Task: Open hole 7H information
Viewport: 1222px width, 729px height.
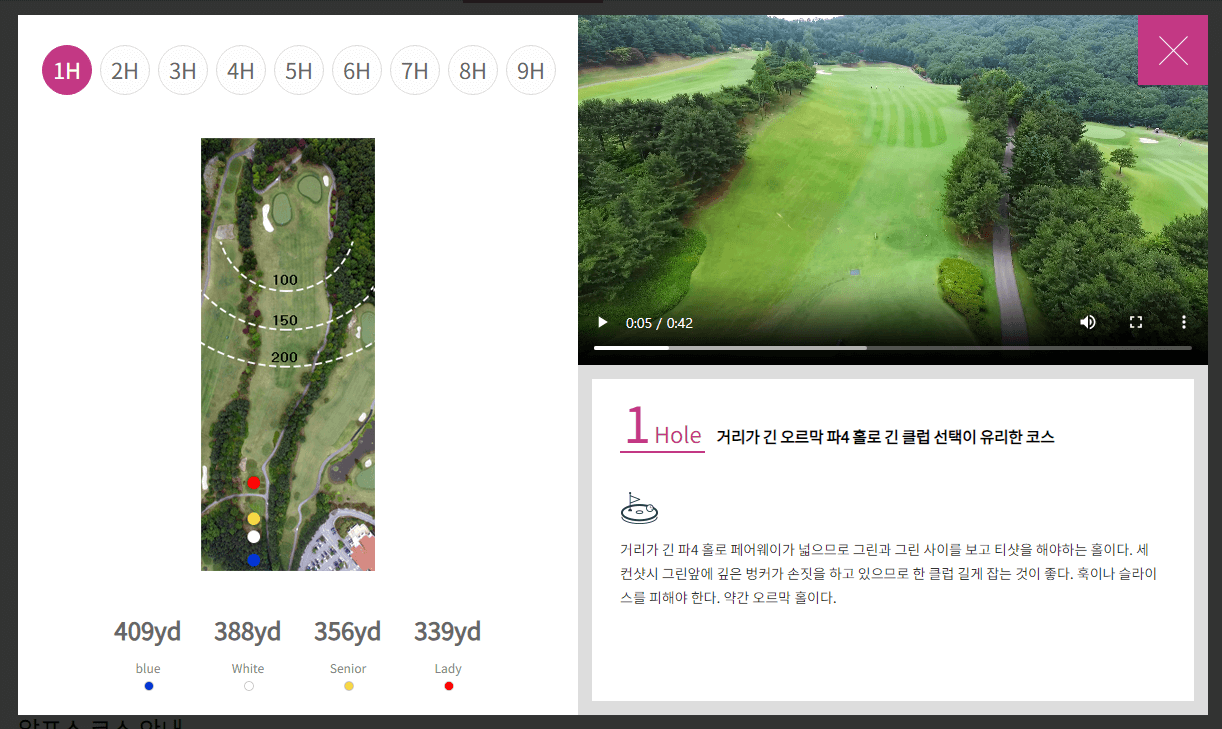Action: 415,70
